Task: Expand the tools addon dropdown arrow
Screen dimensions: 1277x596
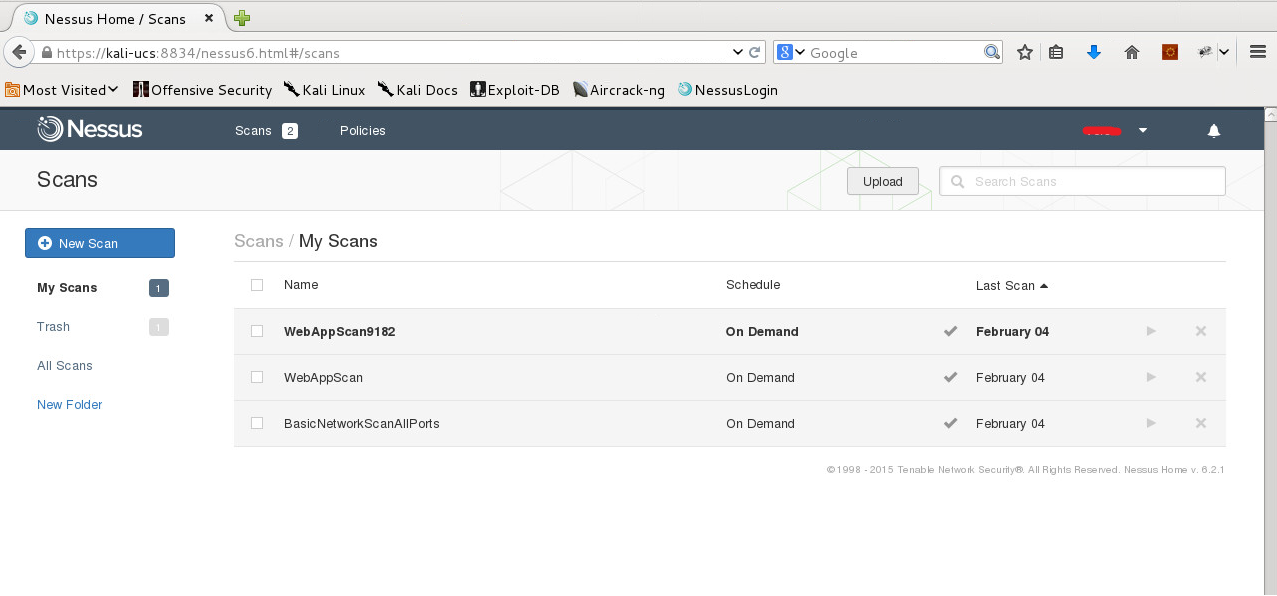Action: [1224, 52]
